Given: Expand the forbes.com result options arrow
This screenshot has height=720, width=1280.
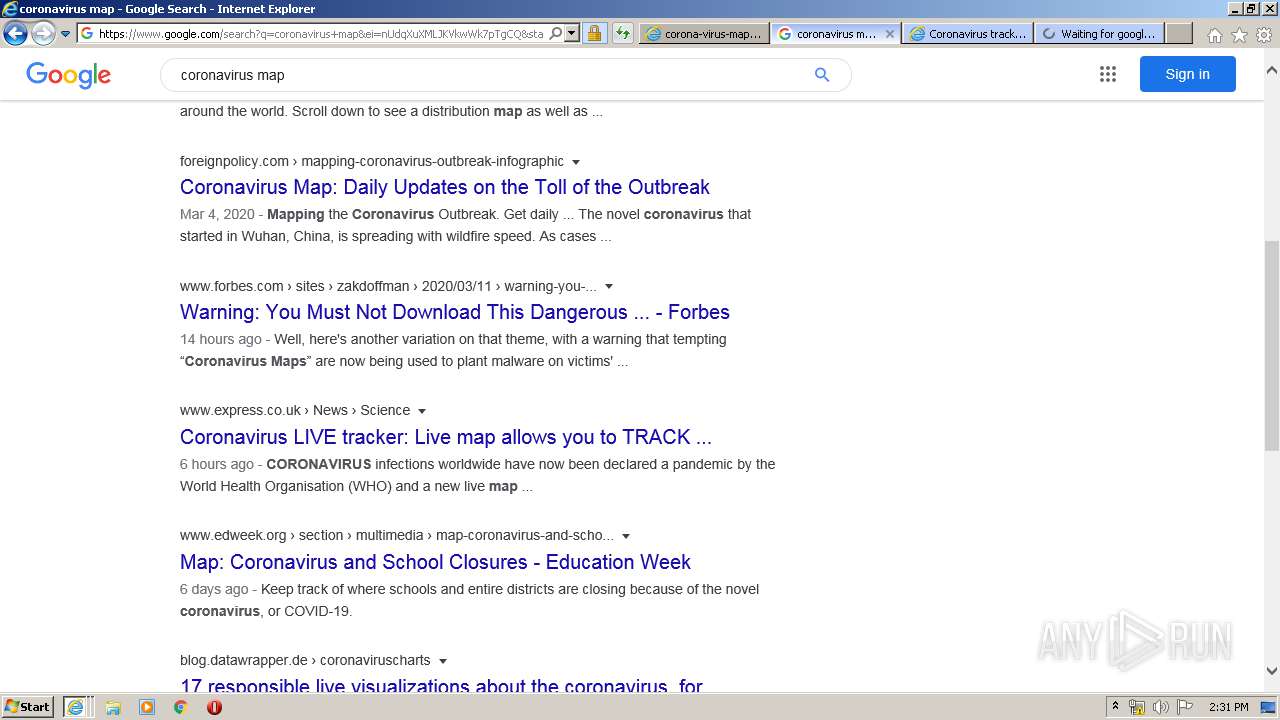Looking at the screenshot, I should click(609, 287).
